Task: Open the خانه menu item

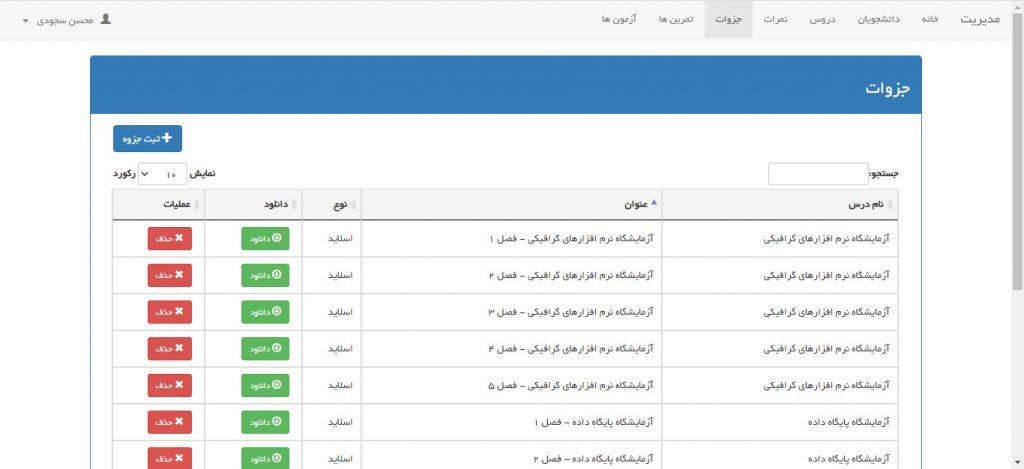Action: tap(930, 20)
